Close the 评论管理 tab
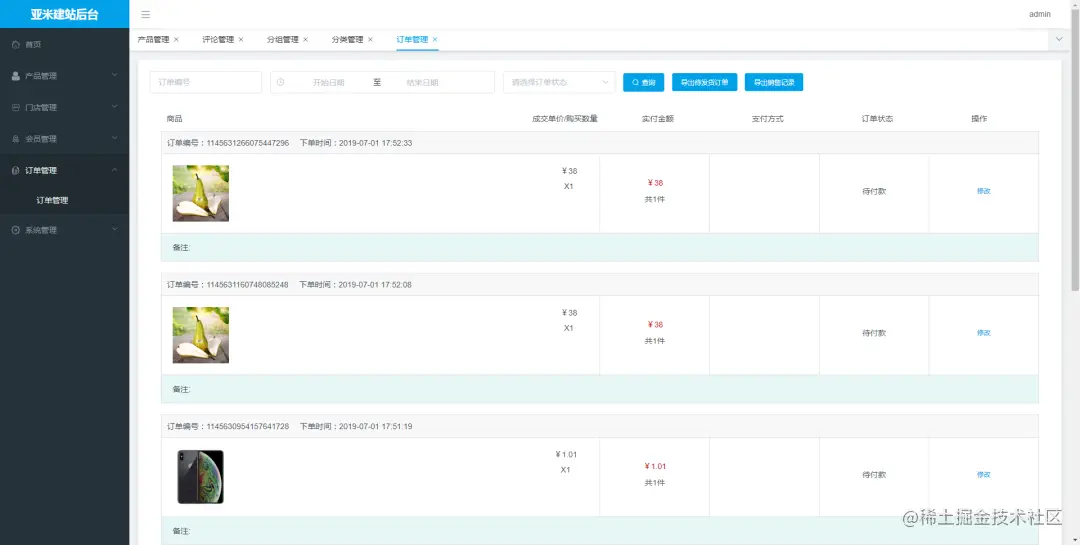This screenshot has width=1080, height=545. 241,40
